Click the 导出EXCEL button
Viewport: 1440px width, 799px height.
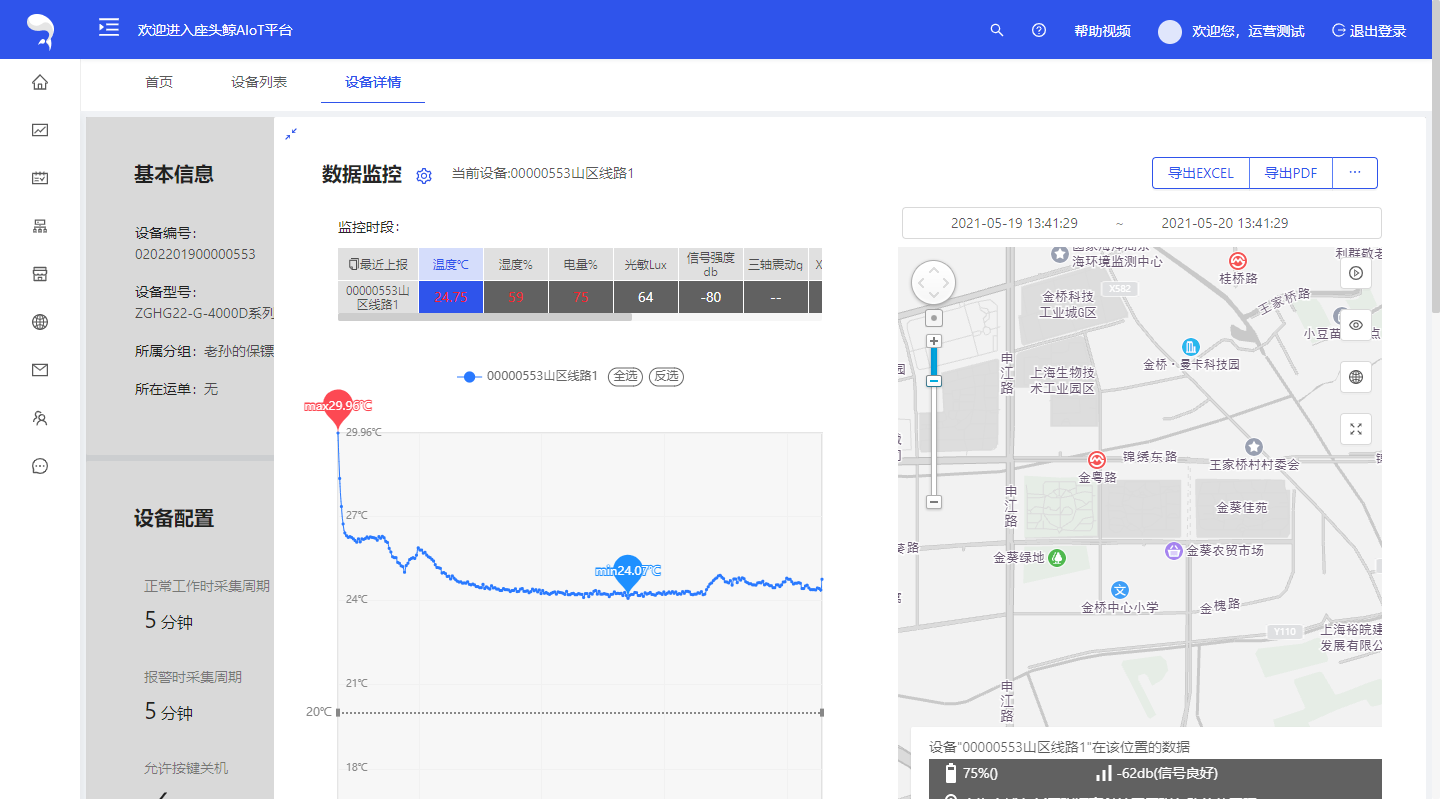(x=1201, y=173)
